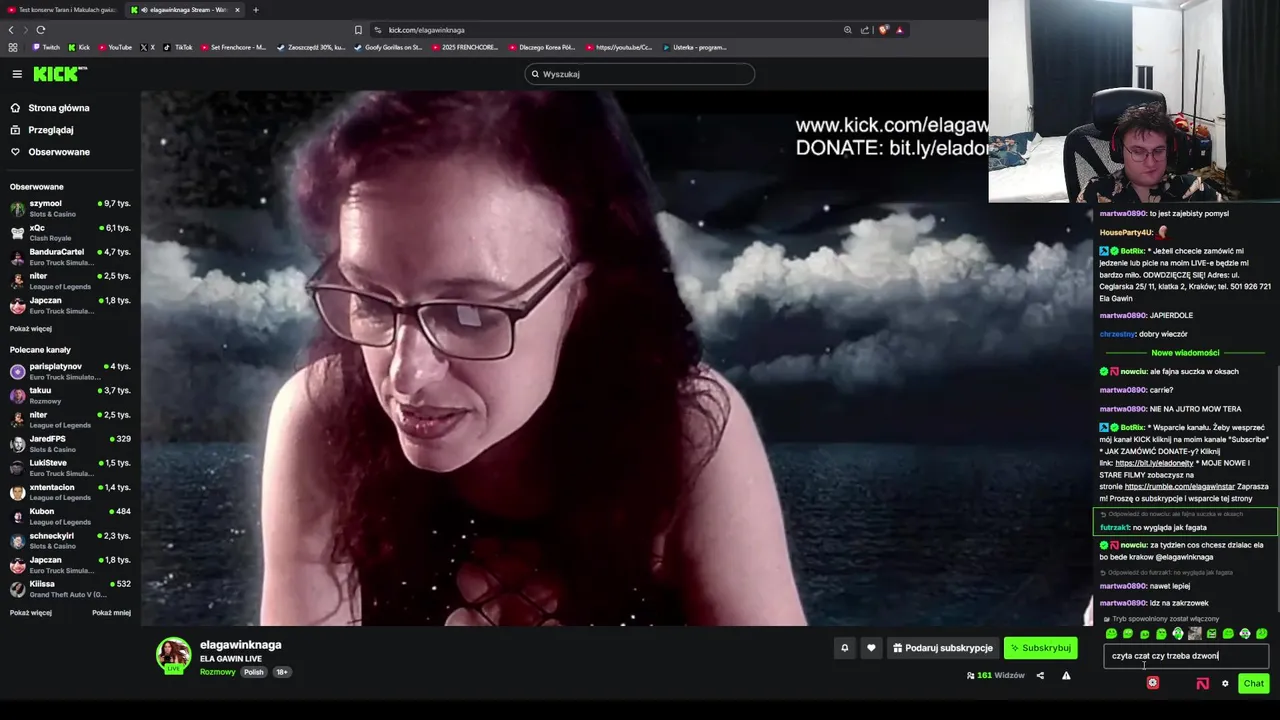This screenshot has width=1280, height=720.
Task: Focus the Wyszukaj search field
Action: [x=640, y=74]
